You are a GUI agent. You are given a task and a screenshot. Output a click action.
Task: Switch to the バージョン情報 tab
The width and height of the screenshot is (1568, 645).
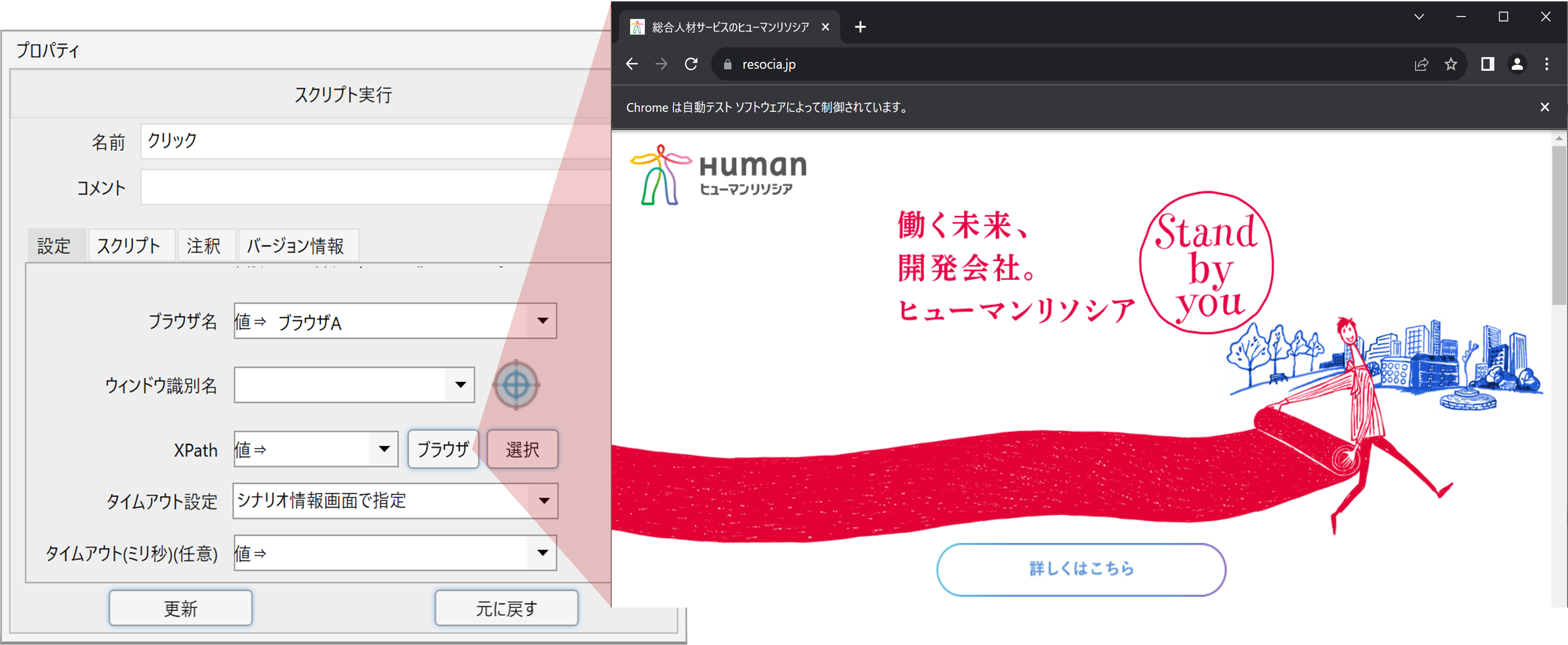click(x=298, y=245)
